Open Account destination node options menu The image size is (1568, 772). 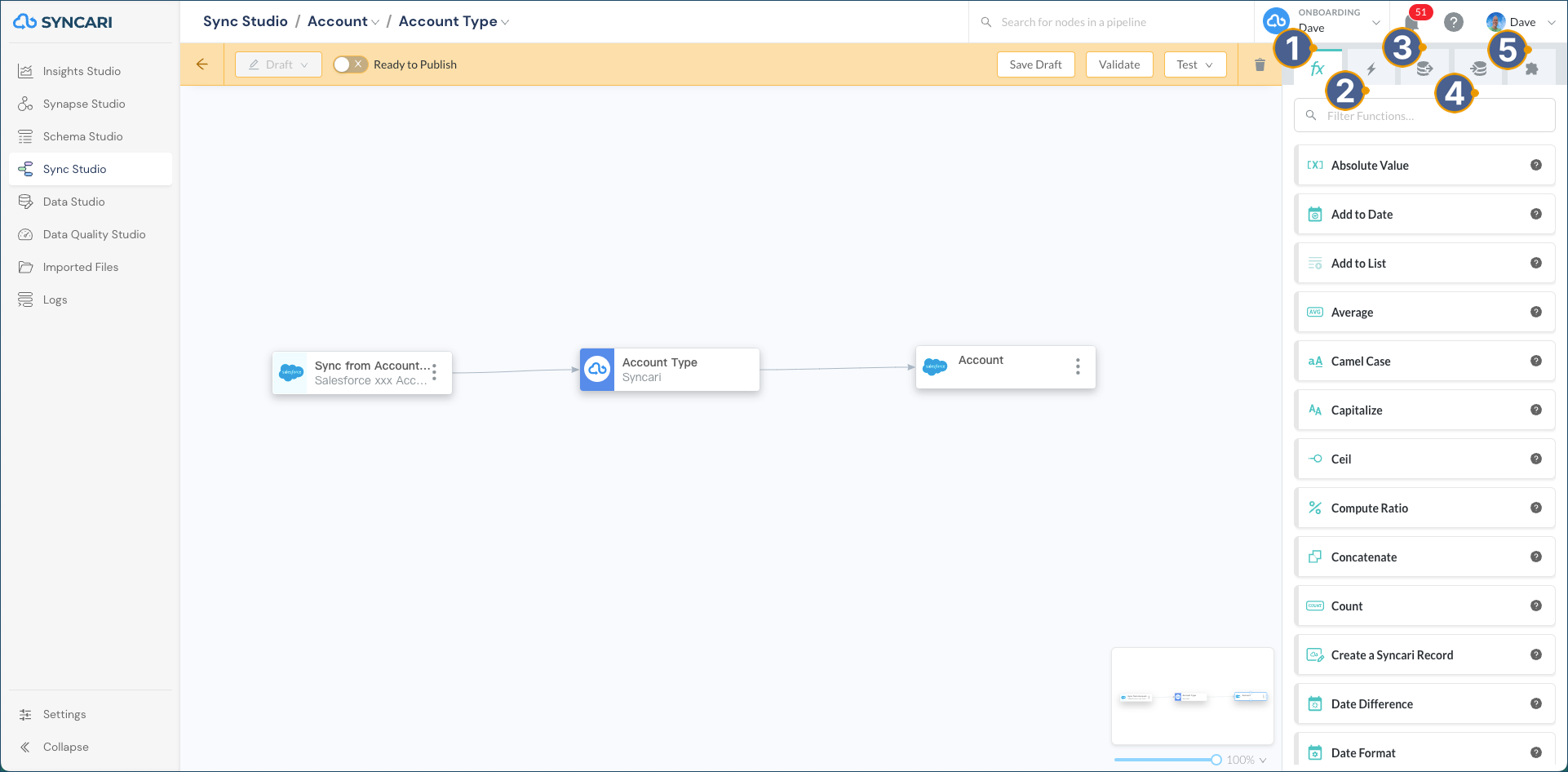point(1078,366)
